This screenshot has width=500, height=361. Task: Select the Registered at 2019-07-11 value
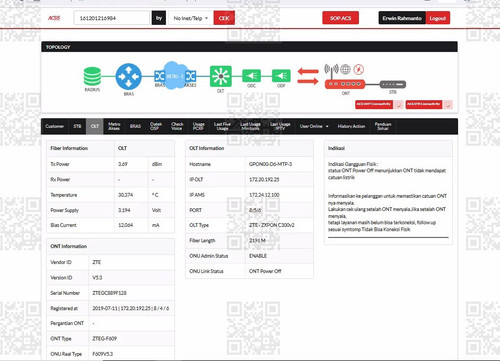click(x=131, y=309)
